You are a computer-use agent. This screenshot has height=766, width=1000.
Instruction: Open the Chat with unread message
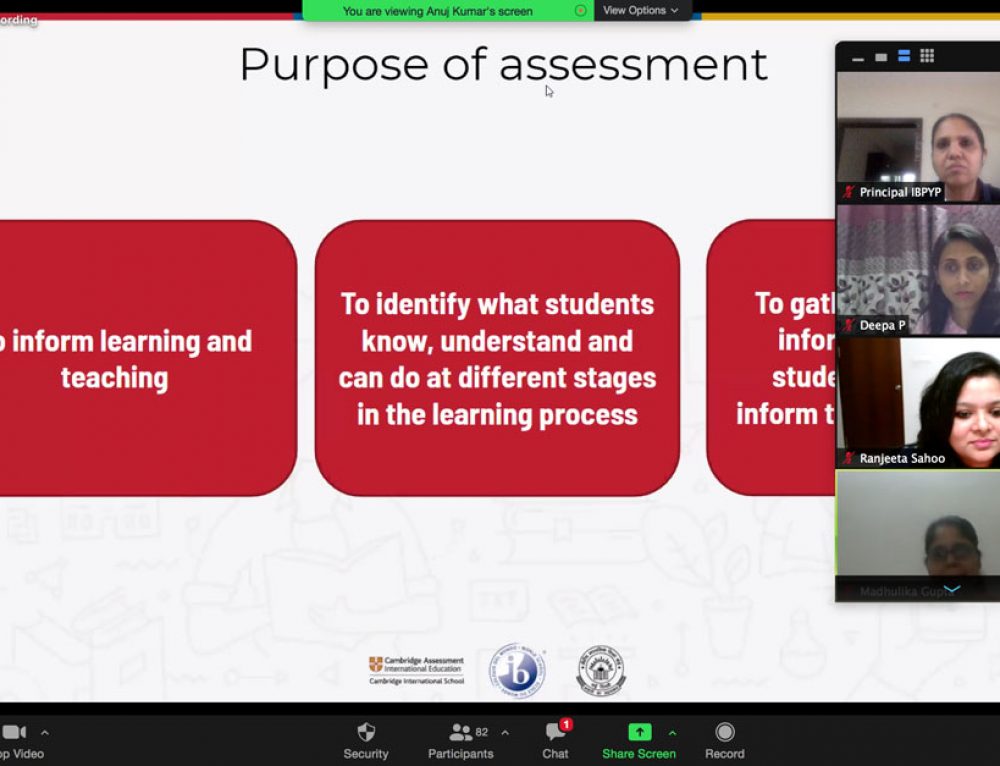coord(556,740)
